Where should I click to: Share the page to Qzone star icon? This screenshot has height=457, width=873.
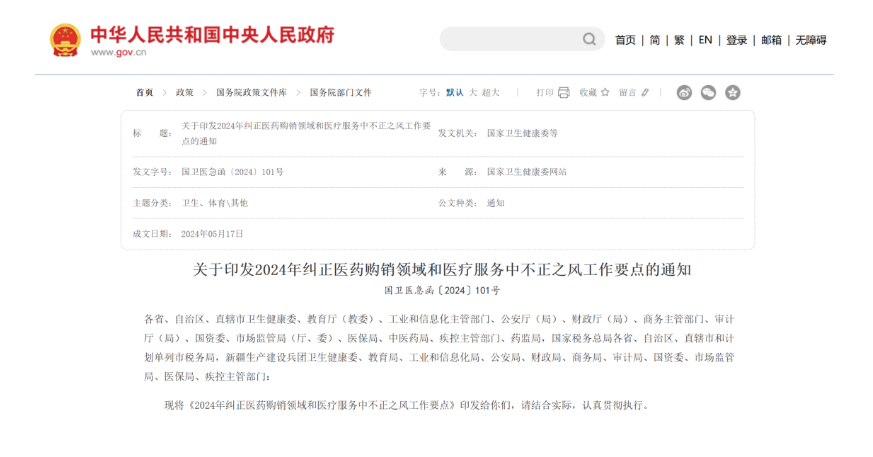click(733, 92)
